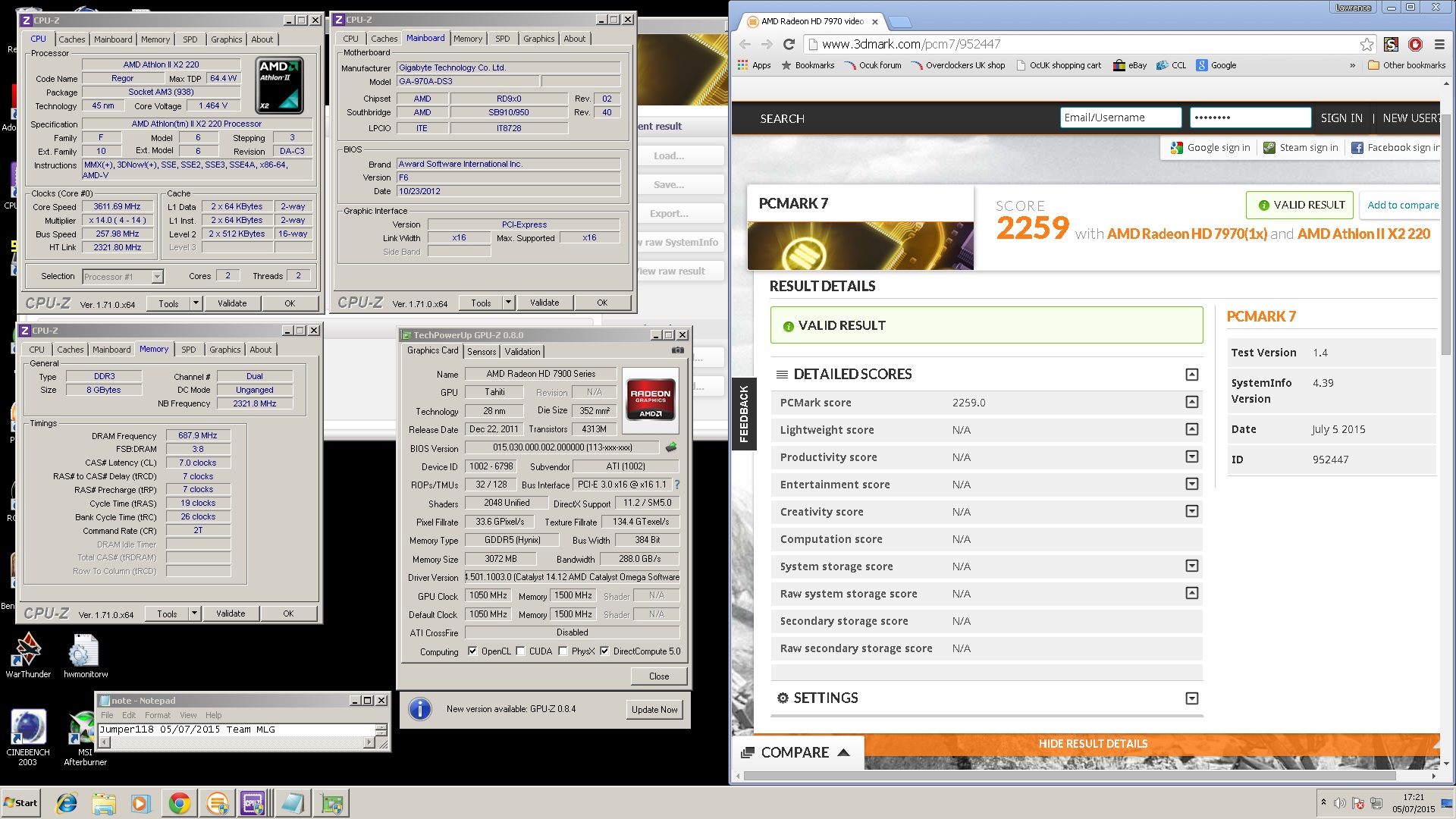The width and height of the screenshot is (1456, 819).
Task: Toggle the PhysX checkbox in GPU-Z
Action: click(563, 651)
